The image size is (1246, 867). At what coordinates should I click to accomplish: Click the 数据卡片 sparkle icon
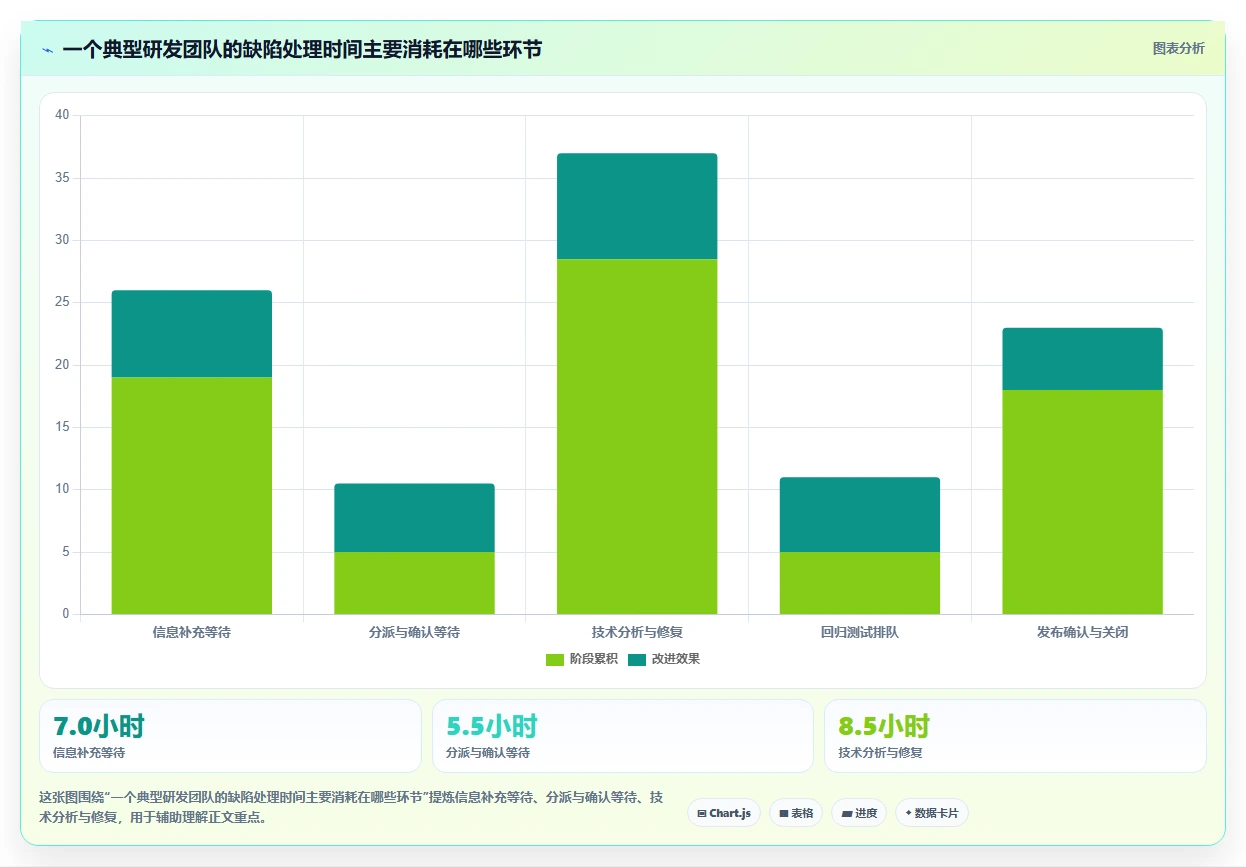tap(908, 813)
